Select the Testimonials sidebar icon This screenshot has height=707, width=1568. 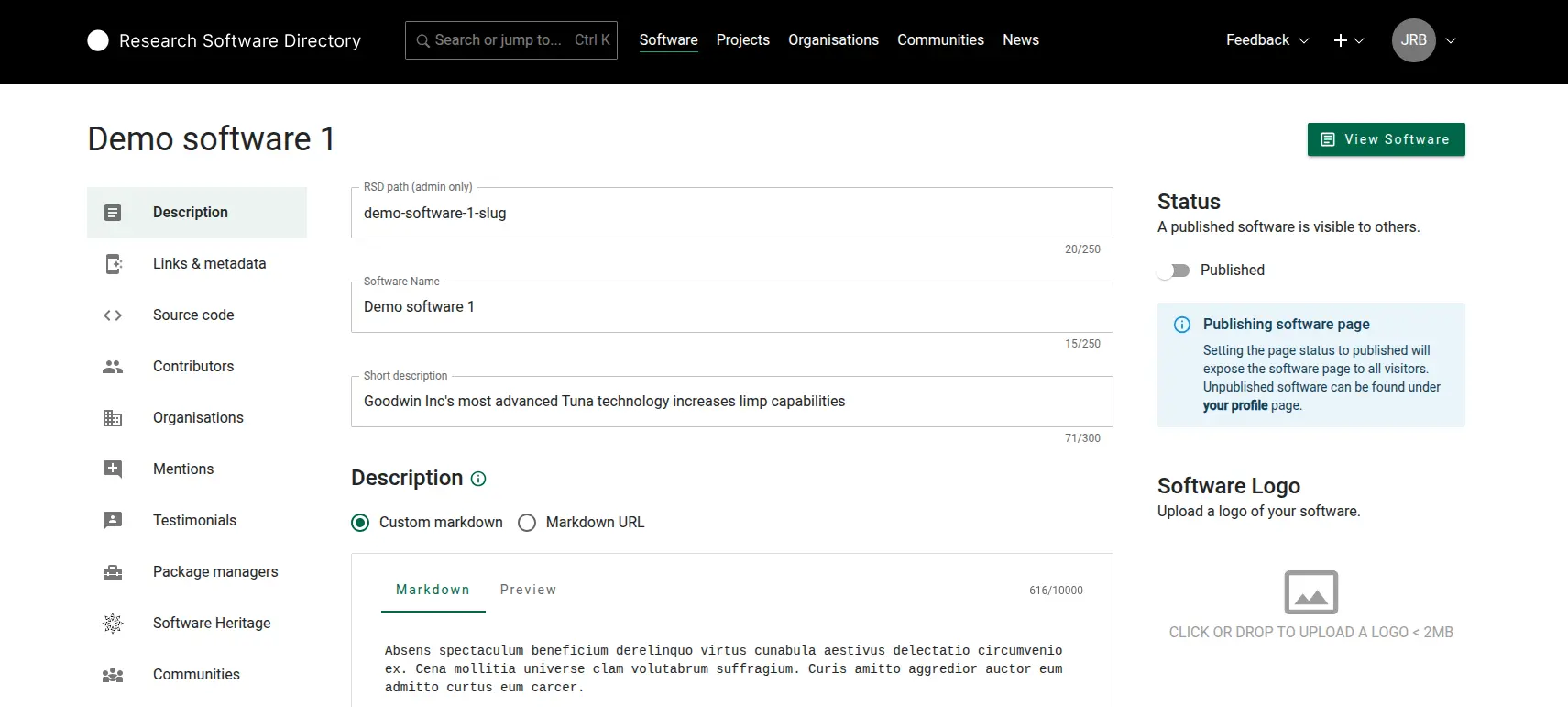[113, 521]
